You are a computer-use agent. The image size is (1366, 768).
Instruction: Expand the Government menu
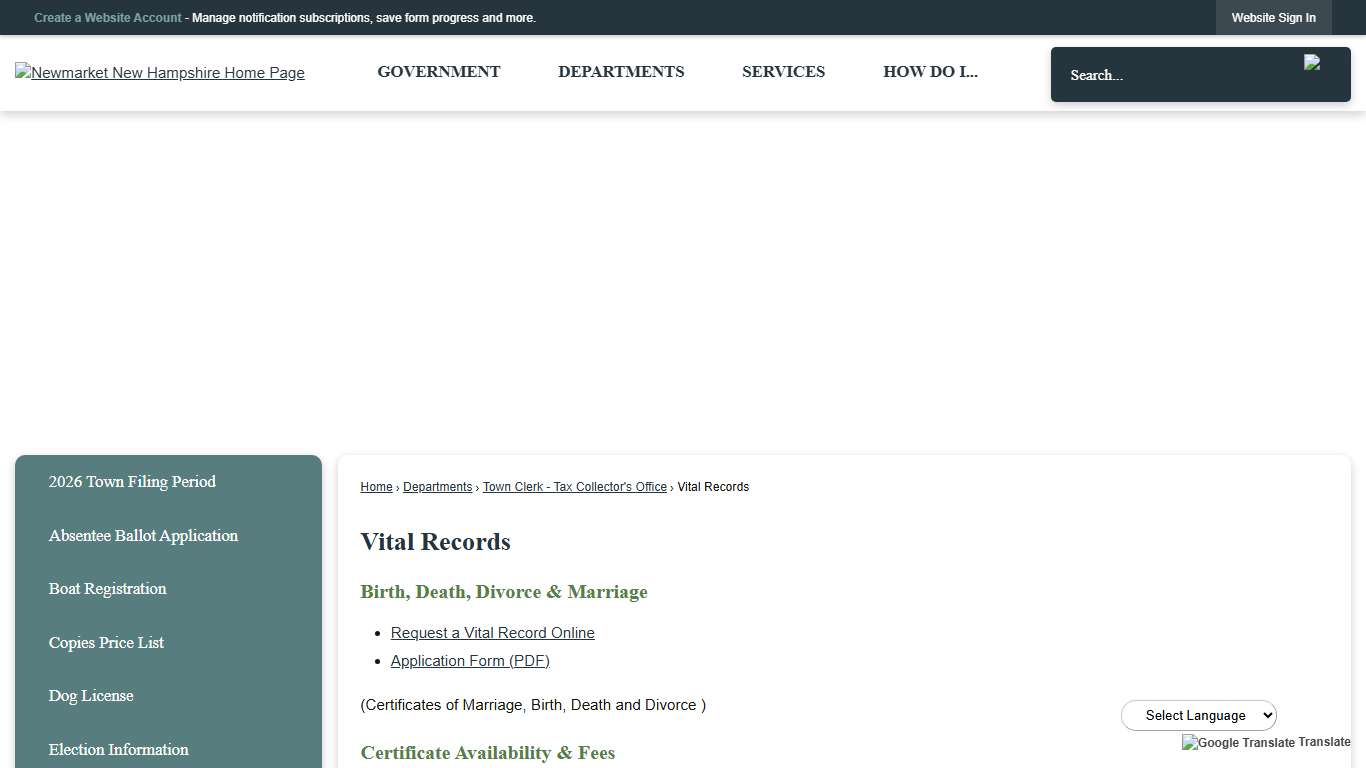(x=438, y=72)
